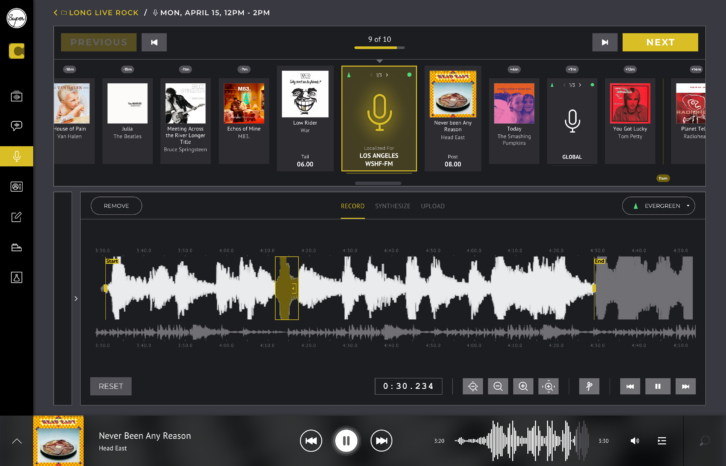Click the 0:30.234 time field

coord(408,386)
